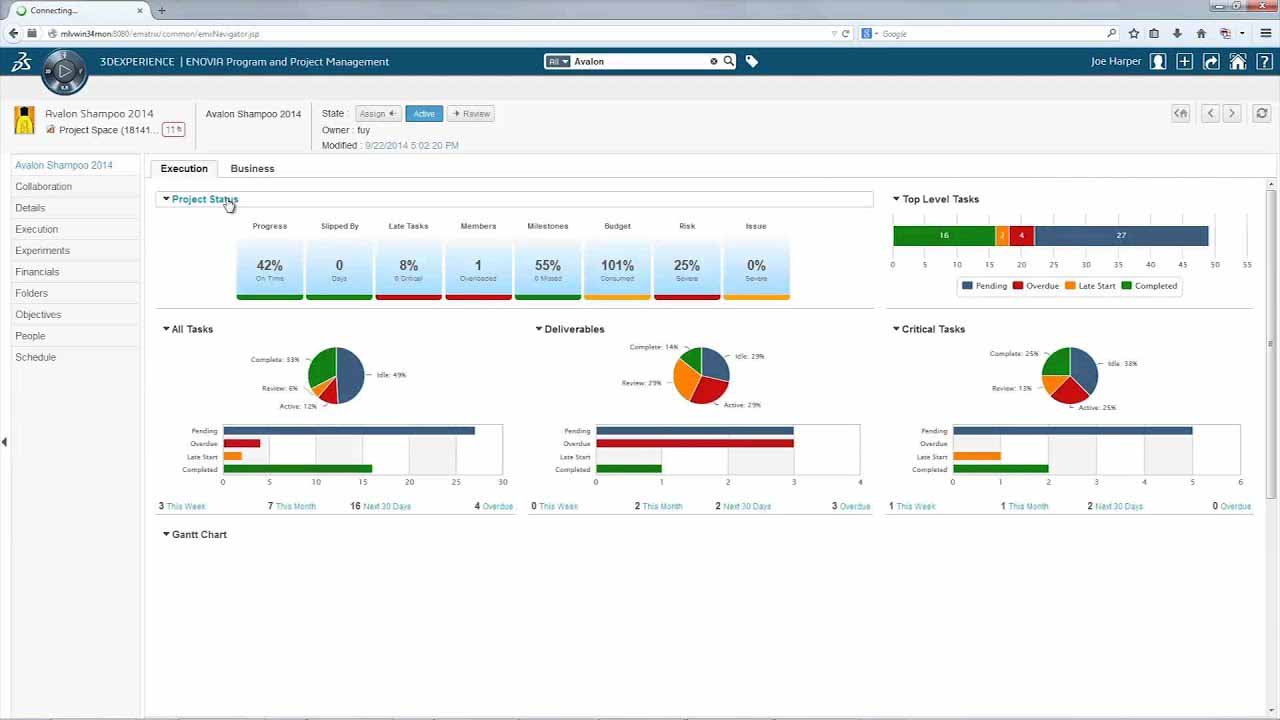Viewport: 1280px width, 720px height.
Task: Reload page via browser reload icon
Action: click(x=845, y=33)
